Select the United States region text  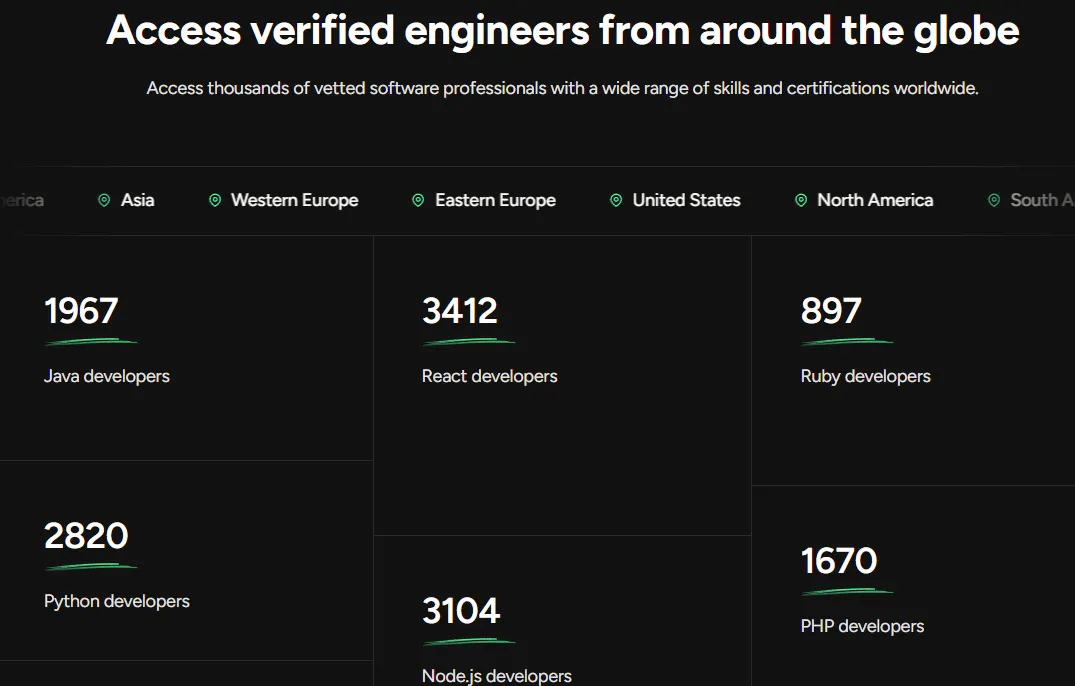[686, 200]
